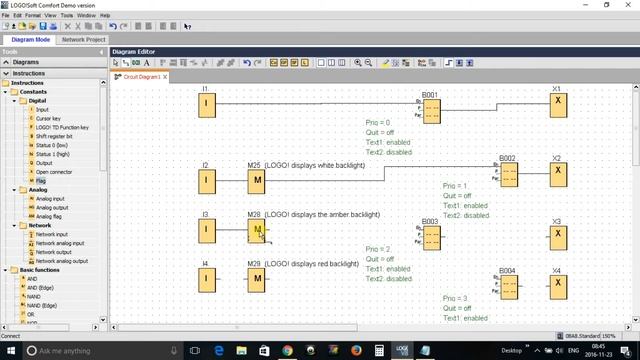Click the fourth yellow block icon labeled L
Viewport: 640px width, 360px height.
tap(305, 63)
